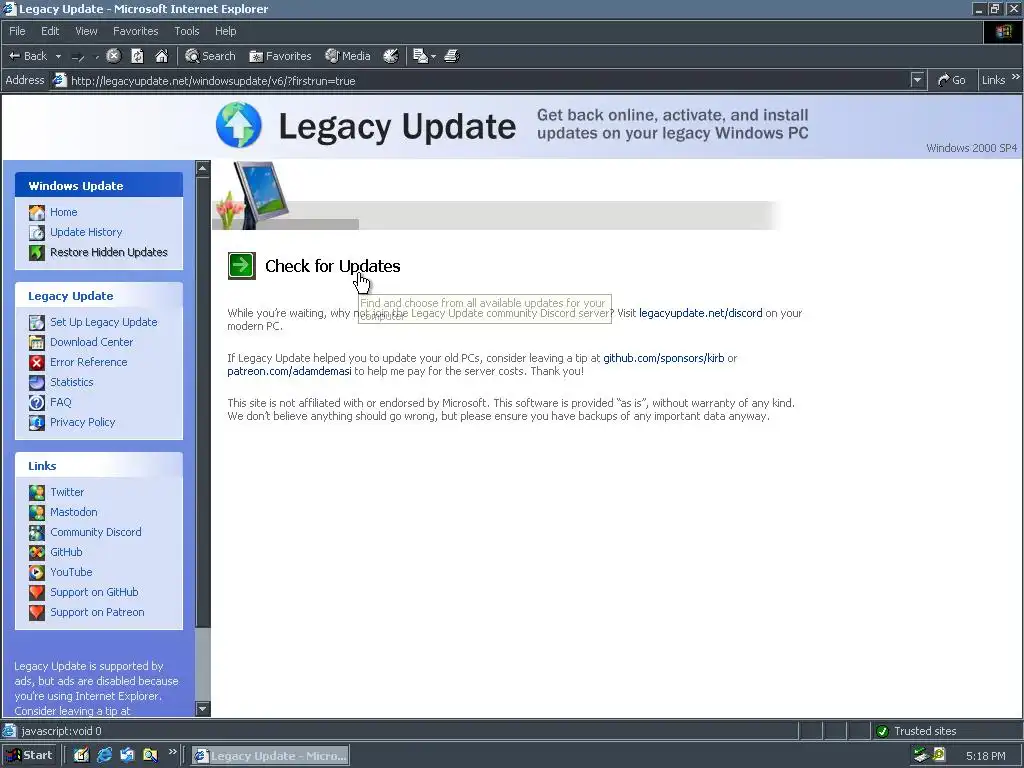Click the Stop loading toolbar icon
Image resolution: width=1024 pixels, height=768 pixels.
click(114, 56)
